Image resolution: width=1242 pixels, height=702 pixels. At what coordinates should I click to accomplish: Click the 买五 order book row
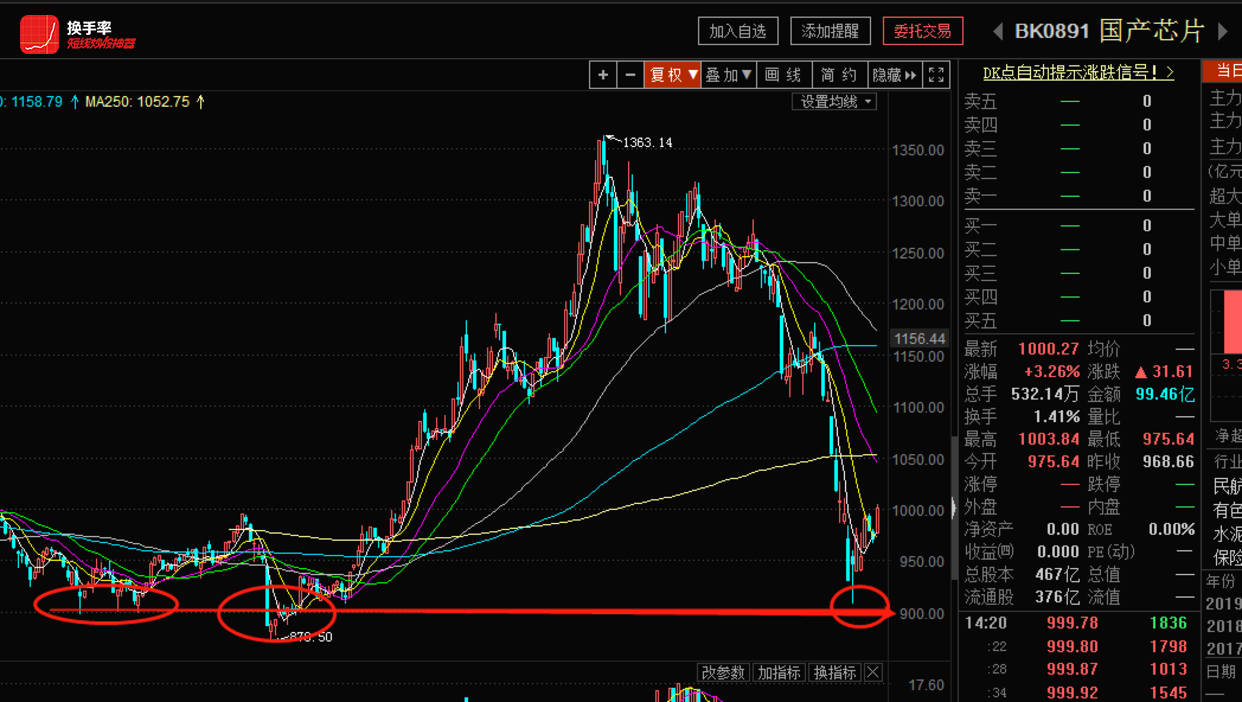1078,321
